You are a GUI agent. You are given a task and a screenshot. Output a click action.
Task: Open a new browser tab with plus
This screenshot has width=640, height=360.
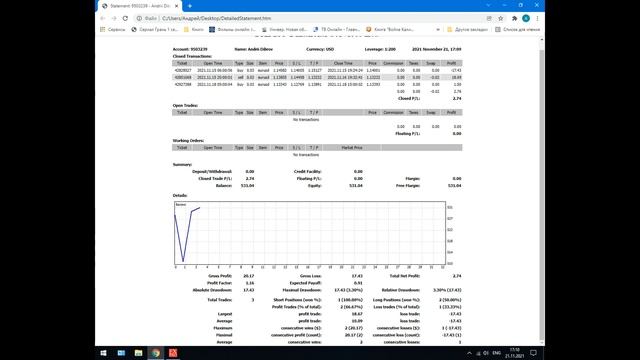point(190,6)
